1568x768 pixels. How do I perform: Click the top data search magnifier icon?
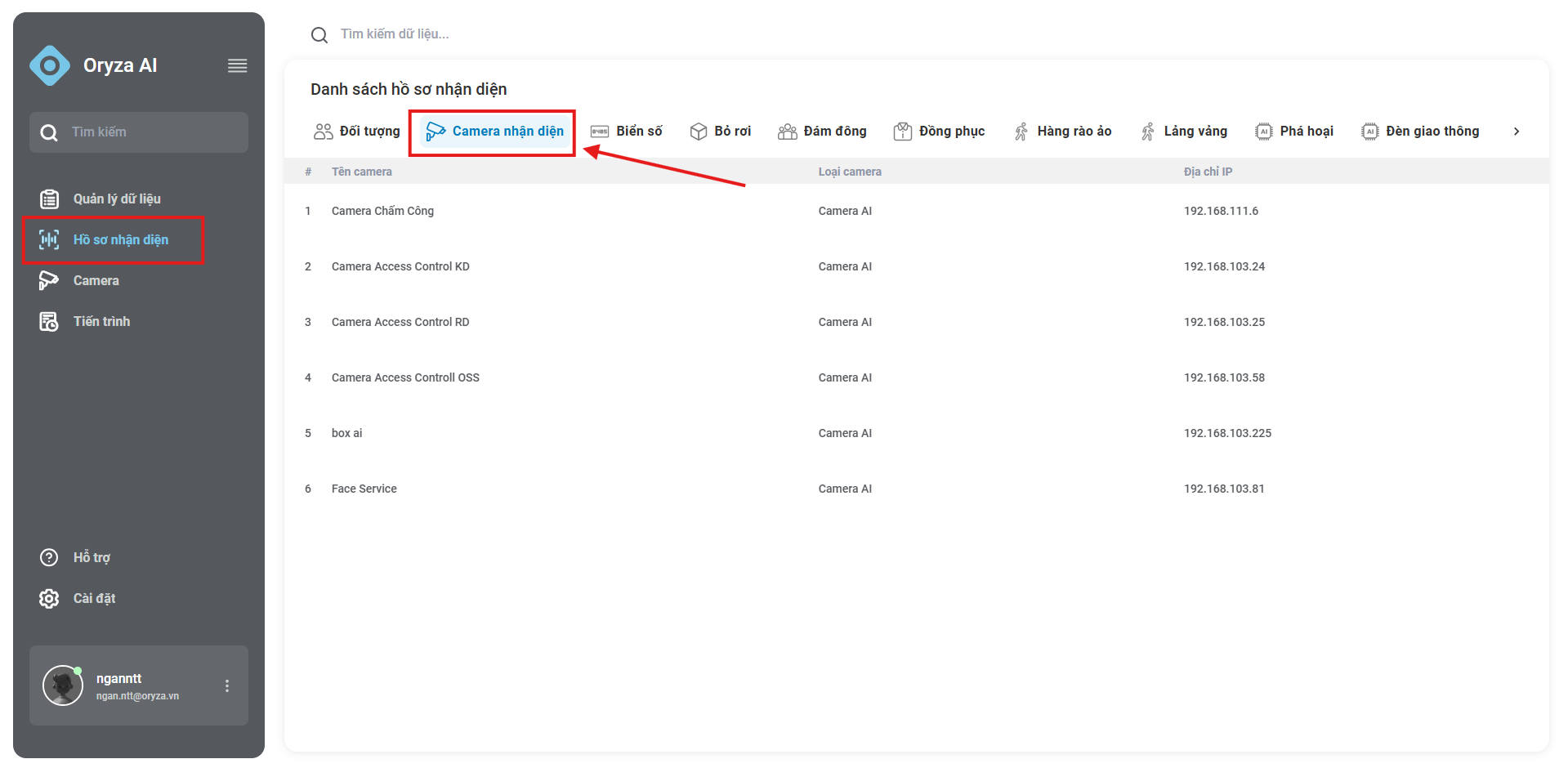[x=319, y=35]
